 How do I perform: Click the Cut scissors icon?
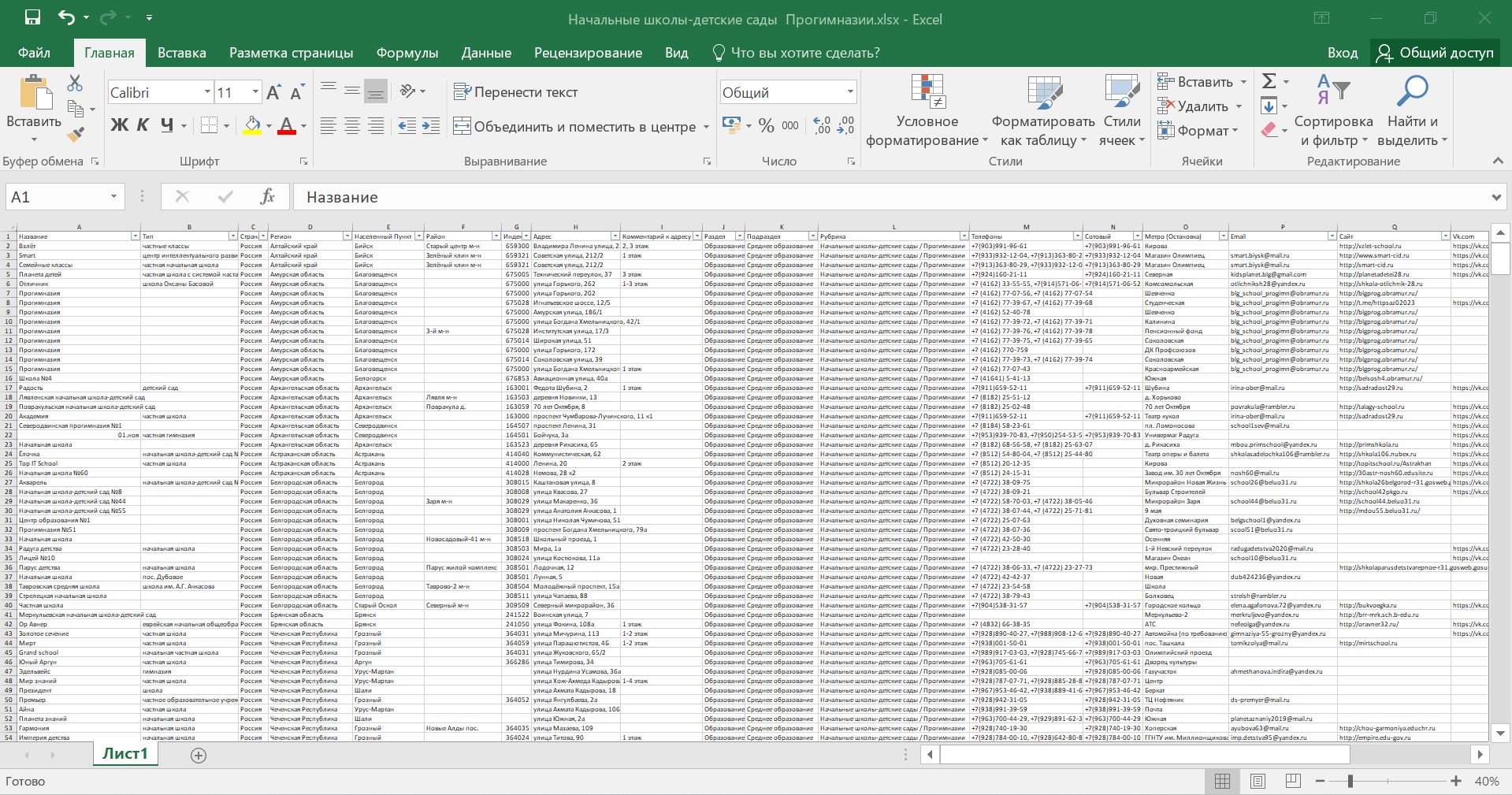[75, 83]
